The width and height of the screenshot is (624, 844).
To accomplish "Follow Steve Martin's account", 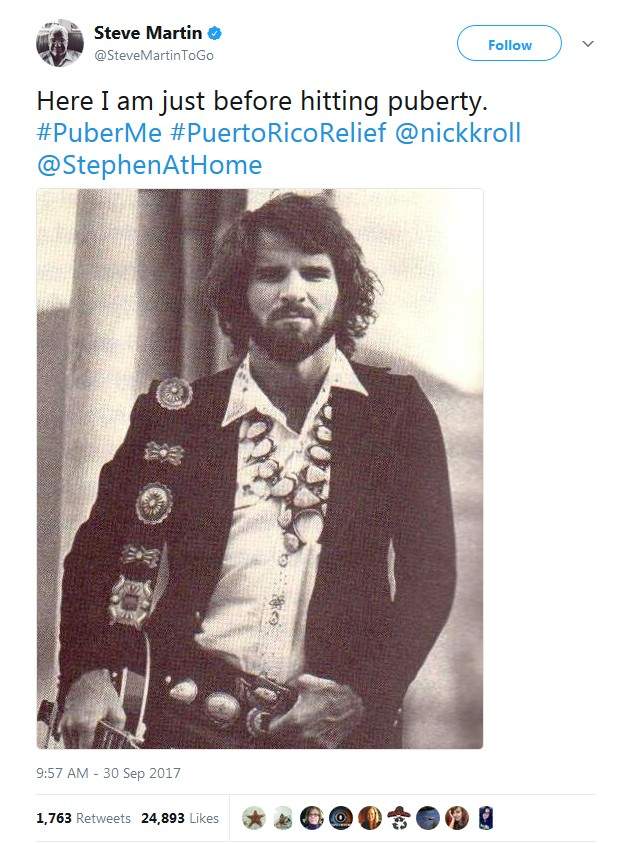I will tap(509, 43).
